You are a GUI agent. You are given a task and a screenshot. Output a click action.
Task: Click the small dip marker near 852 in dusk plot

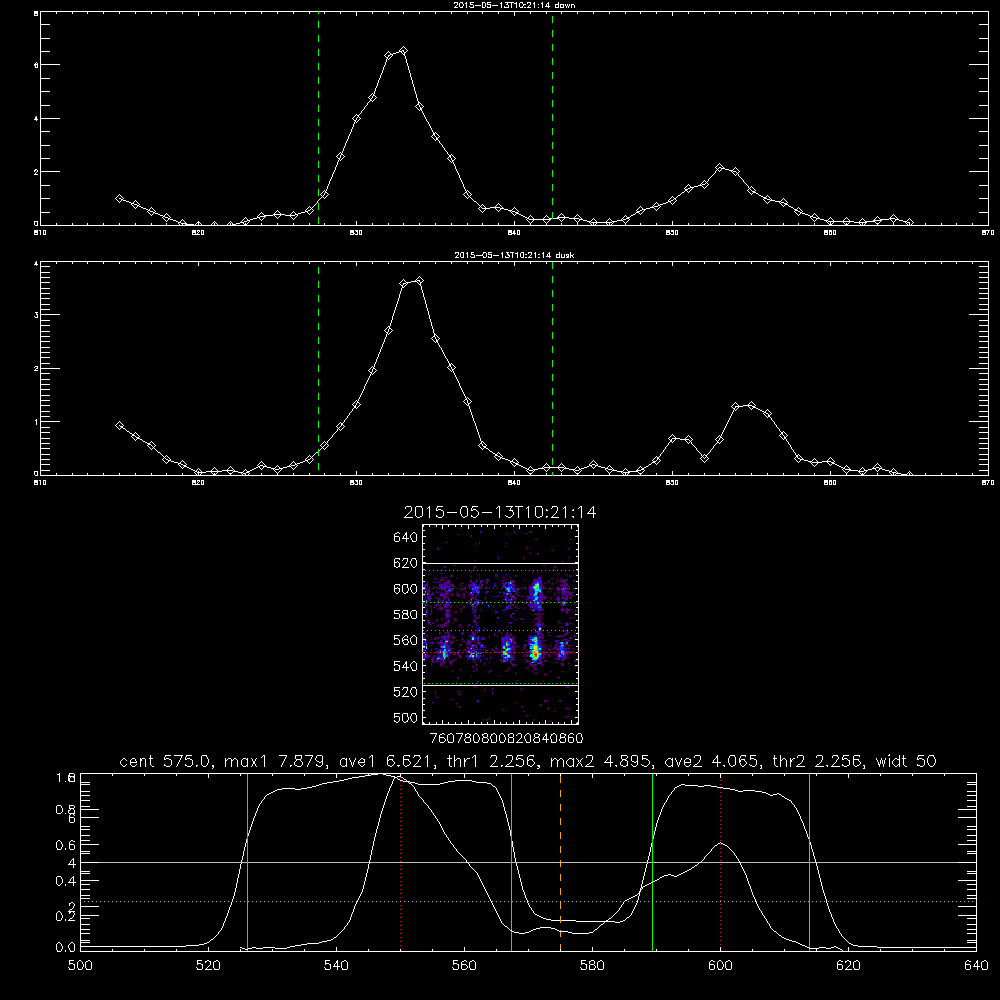[704, 458]
